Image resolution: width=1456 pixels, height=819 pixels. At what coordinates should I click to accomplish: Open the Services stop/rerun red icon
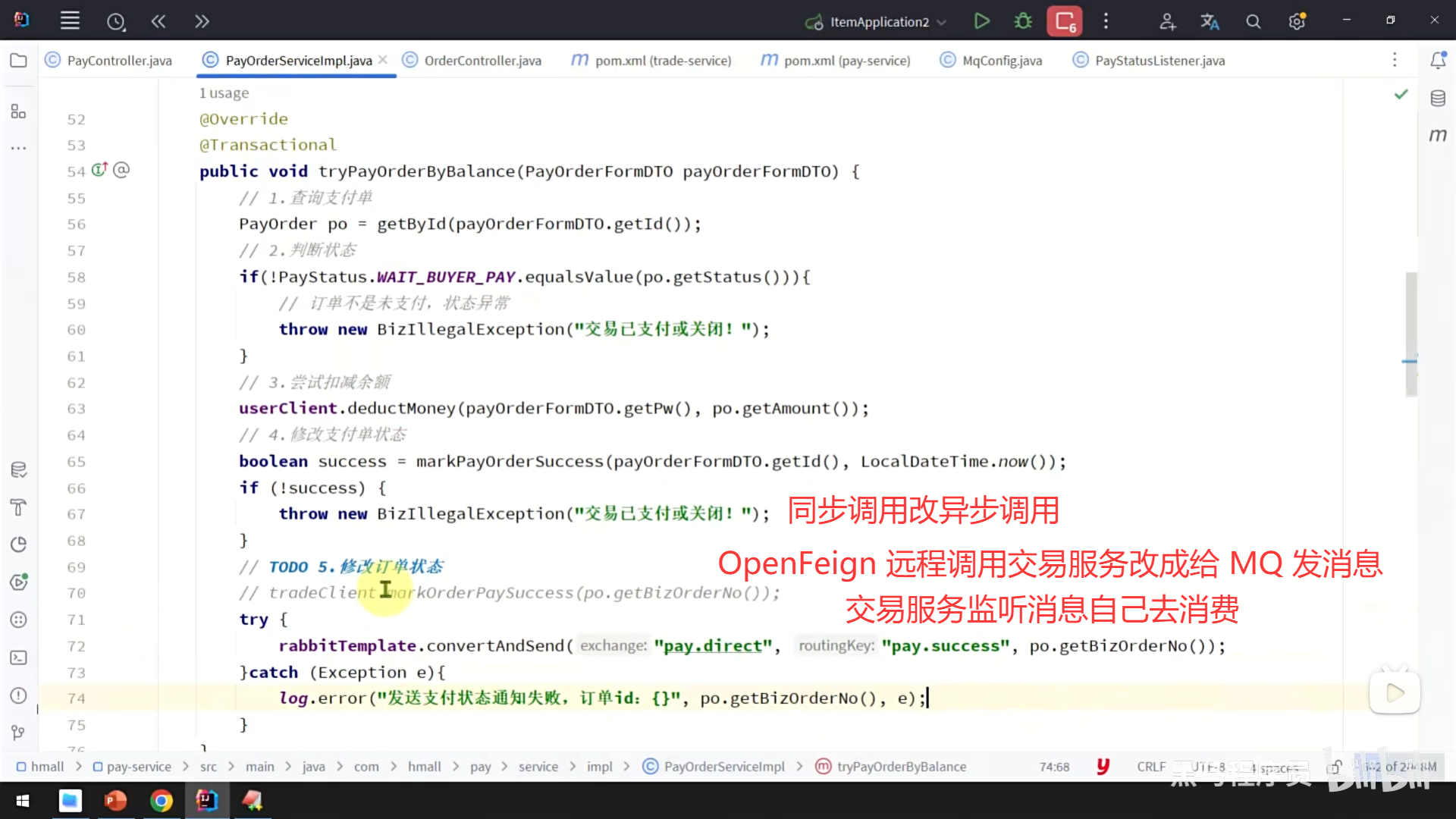click(1065, 21)
